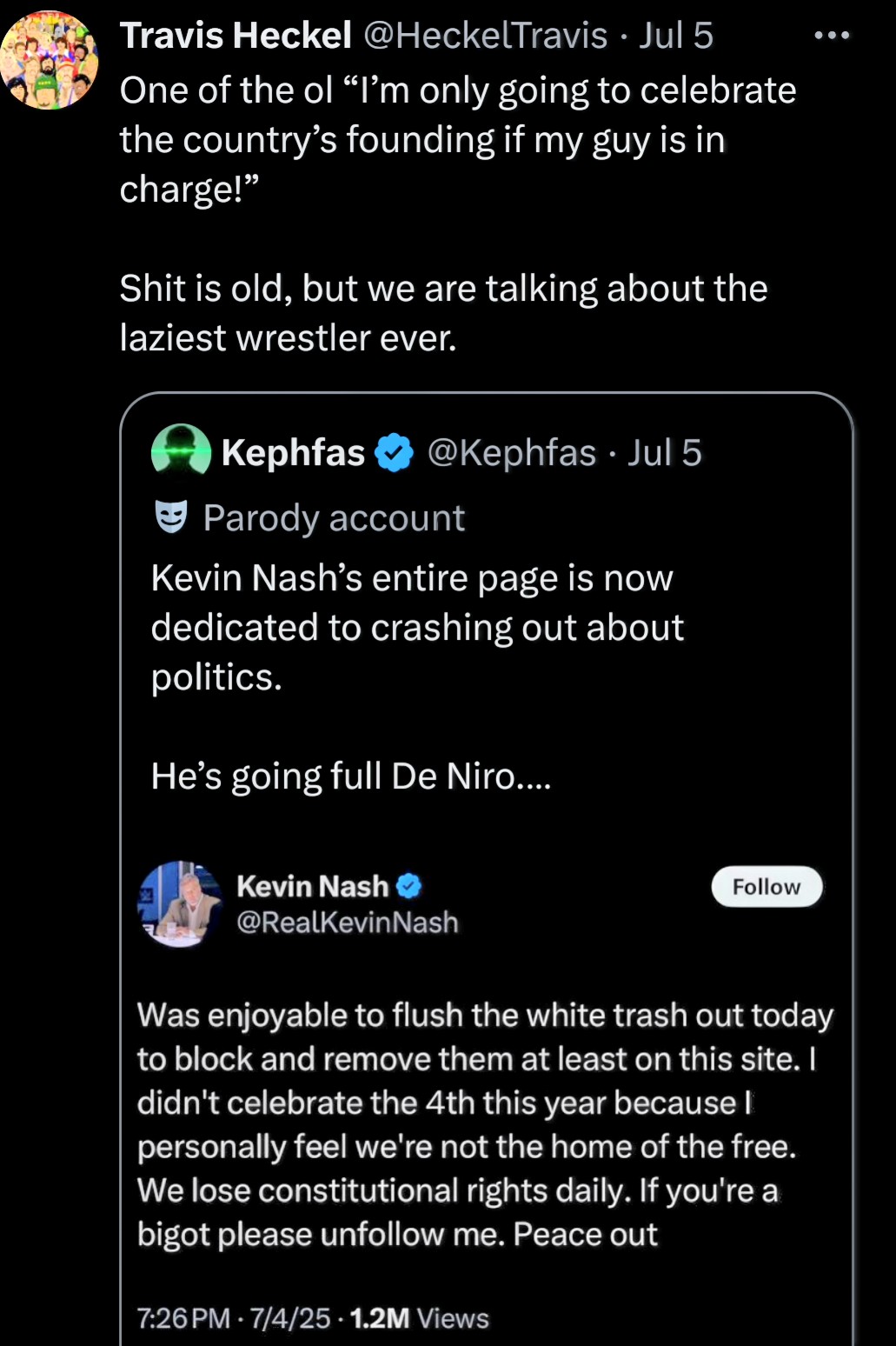Open the @RealKevinNash handle
Viewport: 896px width, 1346px height.
tap(347, 922)
